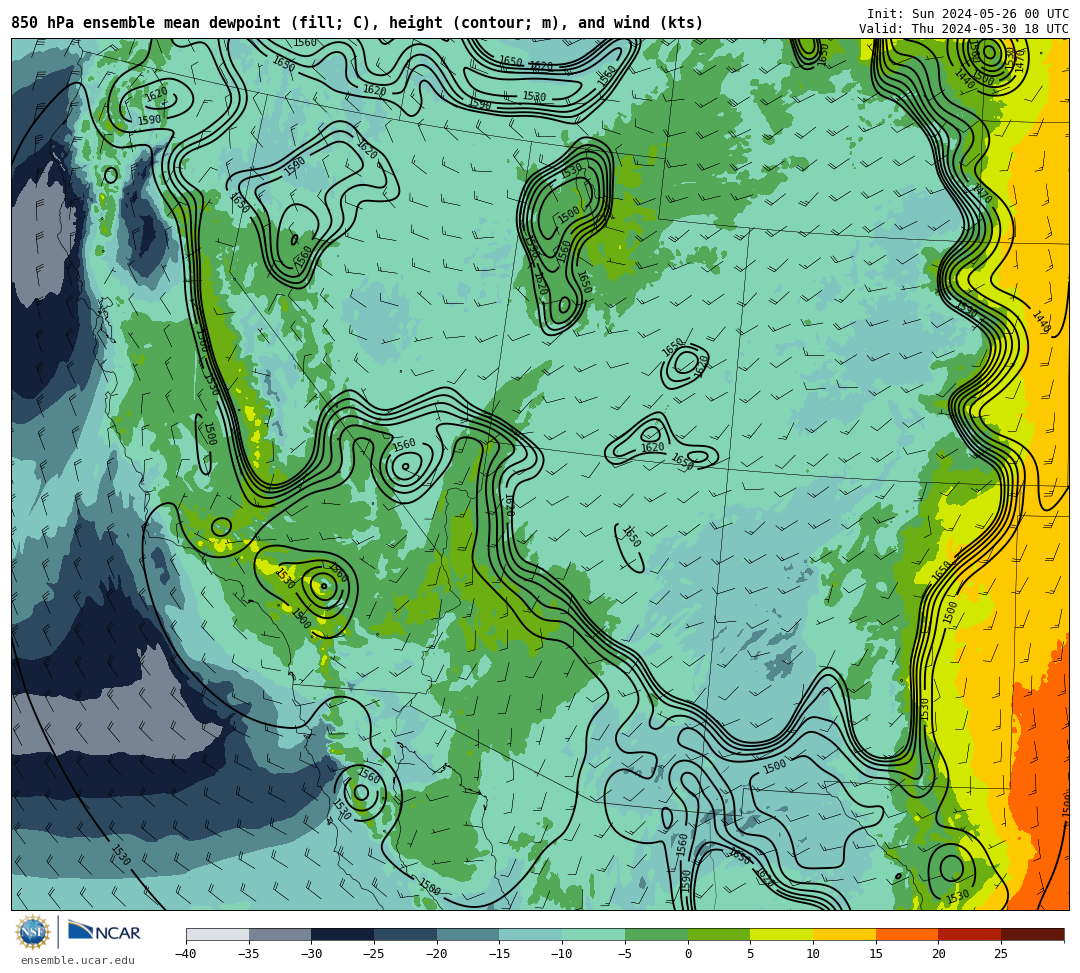Click the -5 colorbar tick label

pyautogui.click(x=625, y=954)
